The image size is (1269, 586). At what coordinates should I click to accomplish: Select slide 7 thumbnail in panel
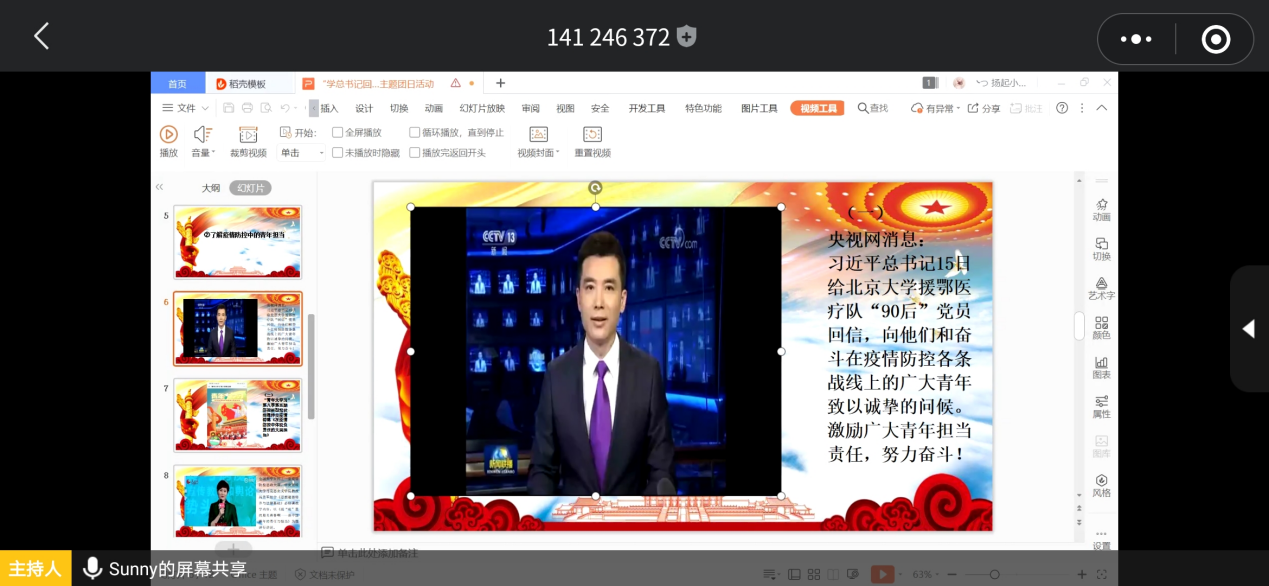pyautogui.click(x=237, y=415)
